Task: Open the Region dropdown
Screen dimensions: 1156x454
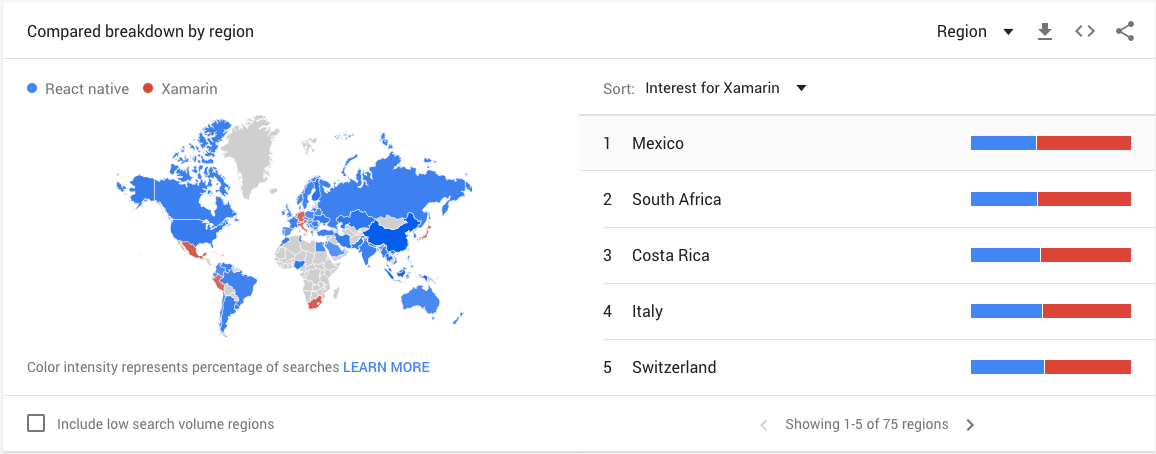Action: click(975, 32)
